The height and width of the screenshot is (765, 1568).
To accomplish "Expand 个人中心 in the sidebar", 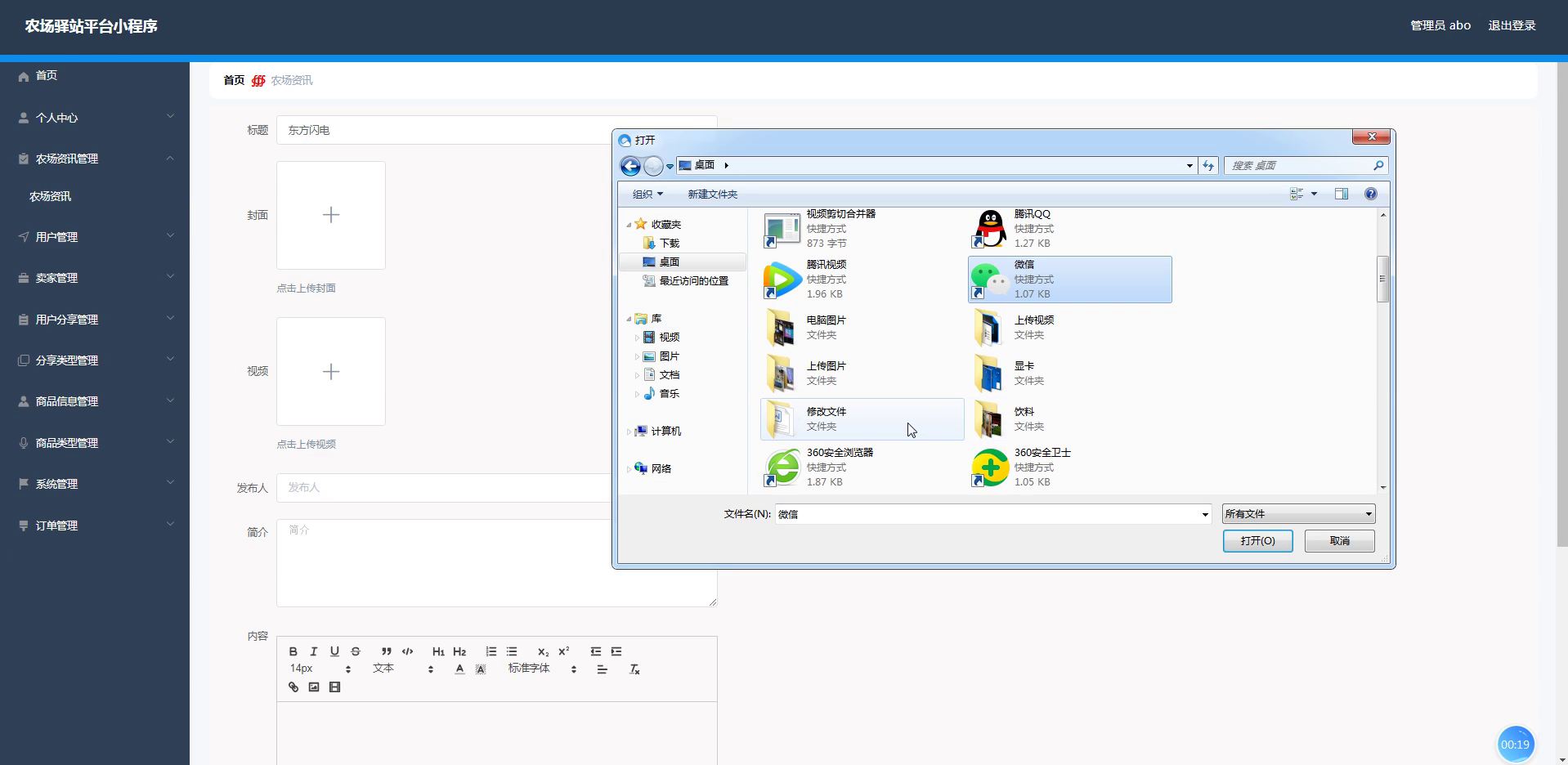I will pos(95,118).
